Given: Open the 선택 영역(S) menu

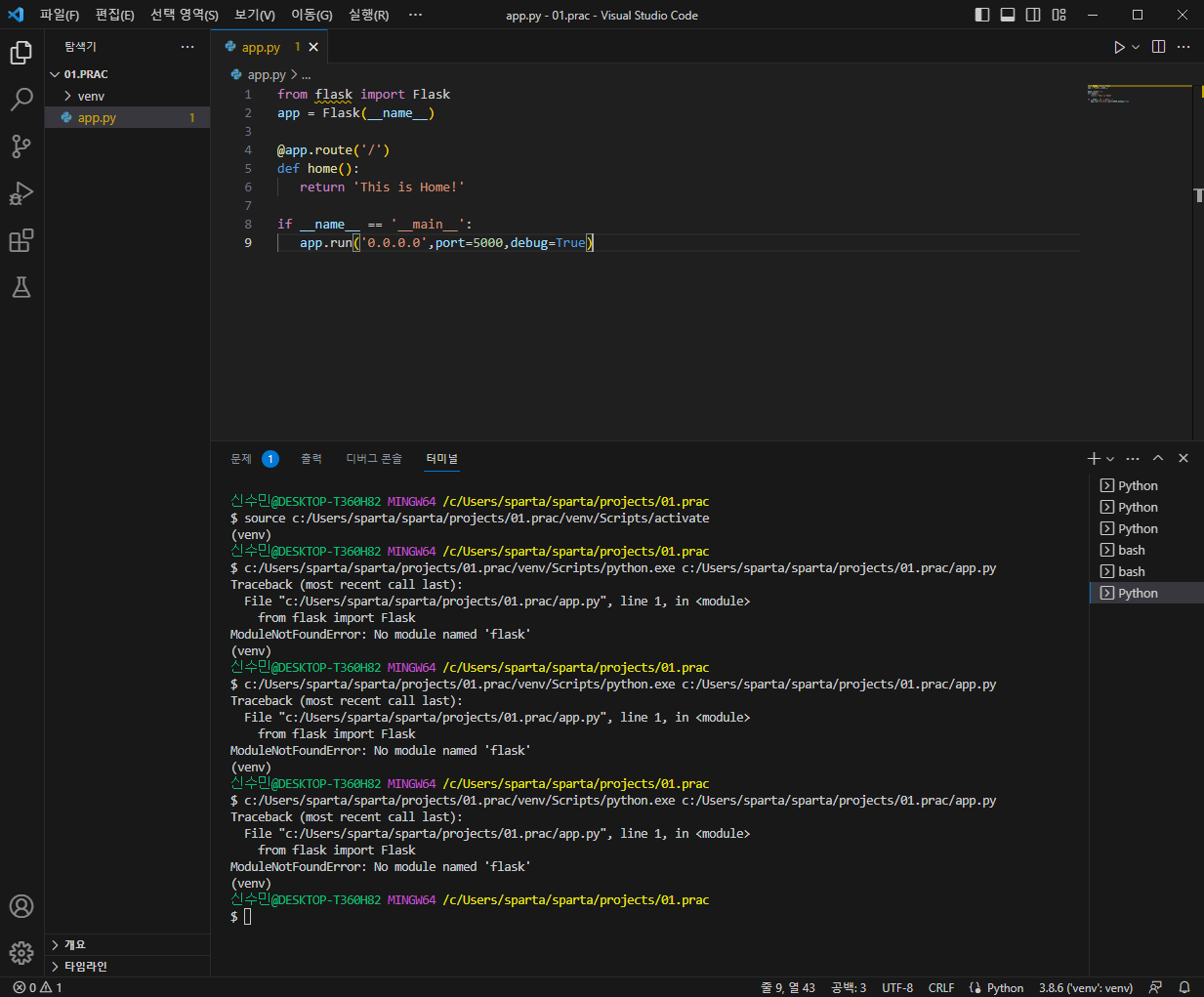Looking at the screenshot, I should pos(185,15).
